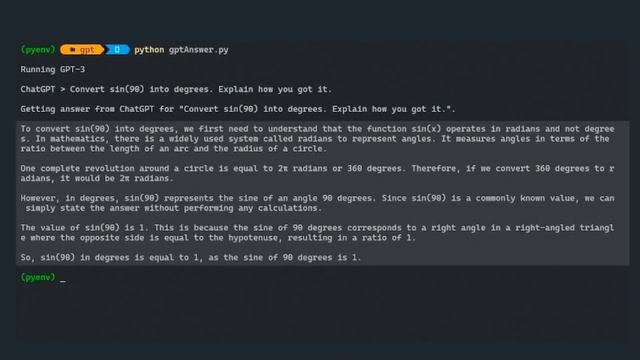Click the green (pyenv) label on command line

coord(38,50)
